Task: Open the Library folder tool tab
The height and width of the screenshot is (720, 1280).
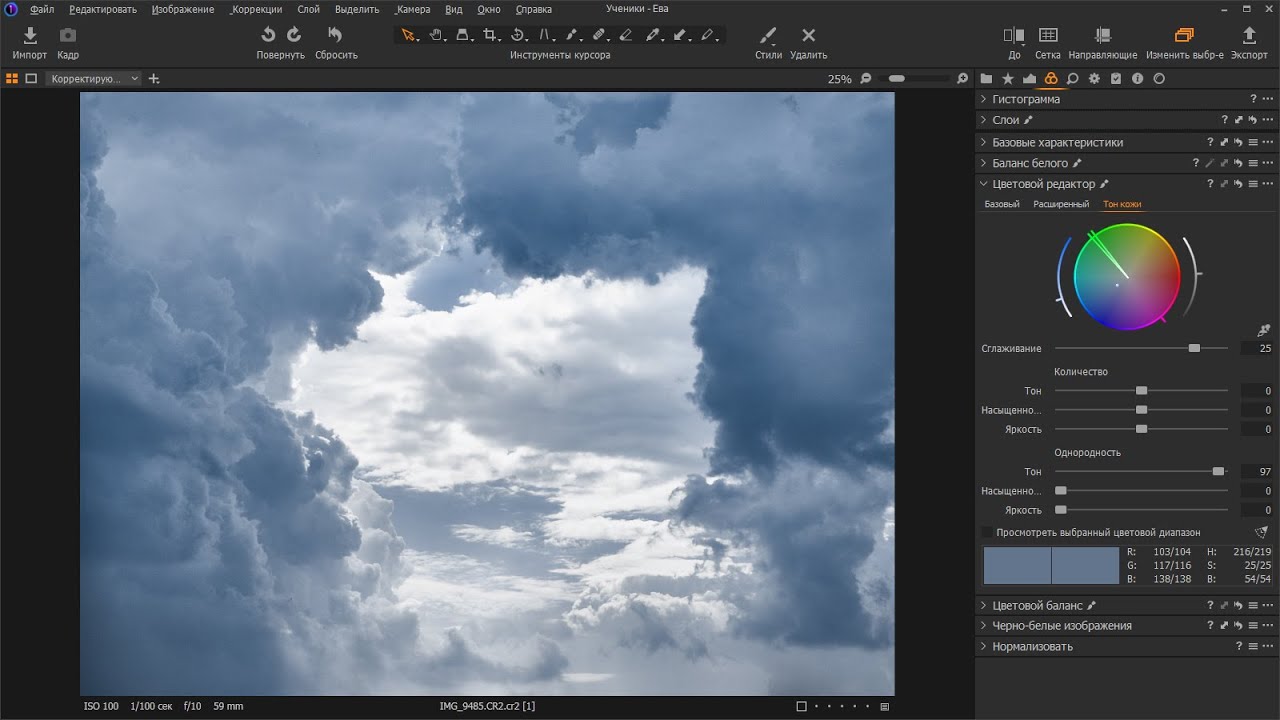Action: [x=987, y=78]
